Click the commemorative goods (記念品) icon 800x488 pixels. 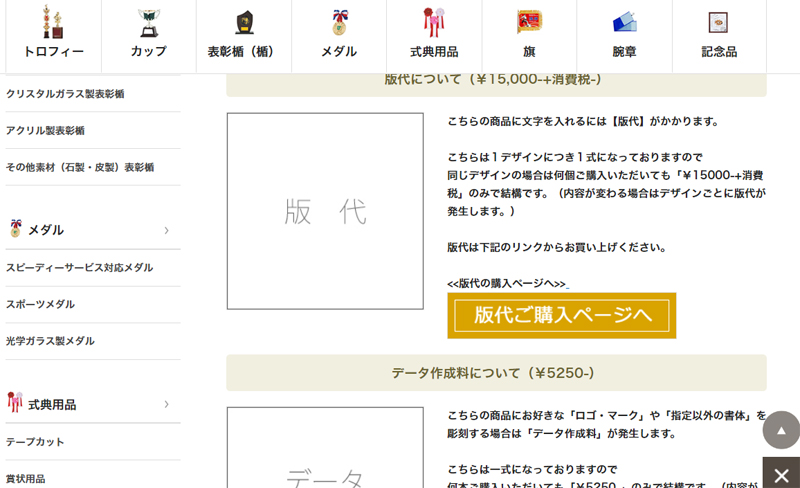(x=718, y=22)
